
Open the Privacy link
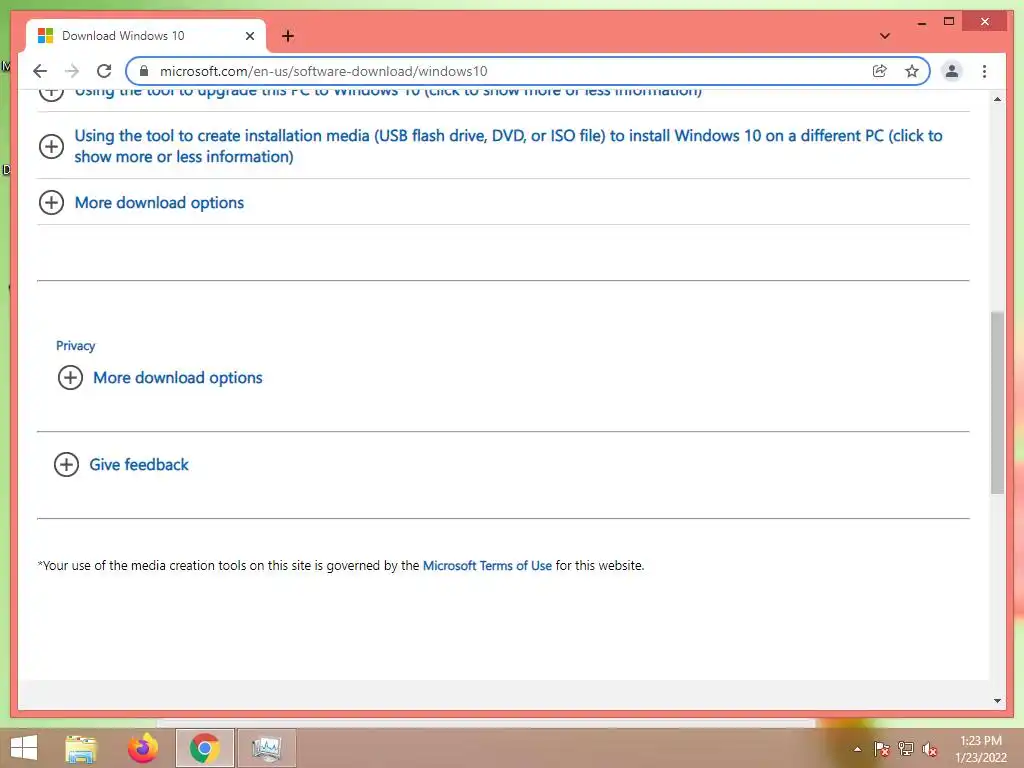point(75,345)
